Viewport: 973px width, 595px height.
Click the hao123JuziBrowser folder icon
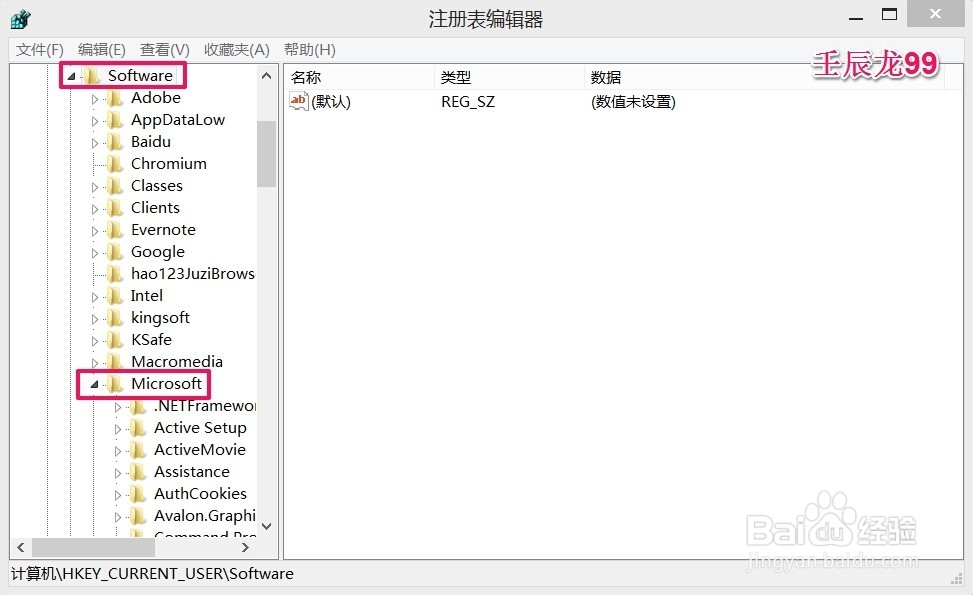114,274
